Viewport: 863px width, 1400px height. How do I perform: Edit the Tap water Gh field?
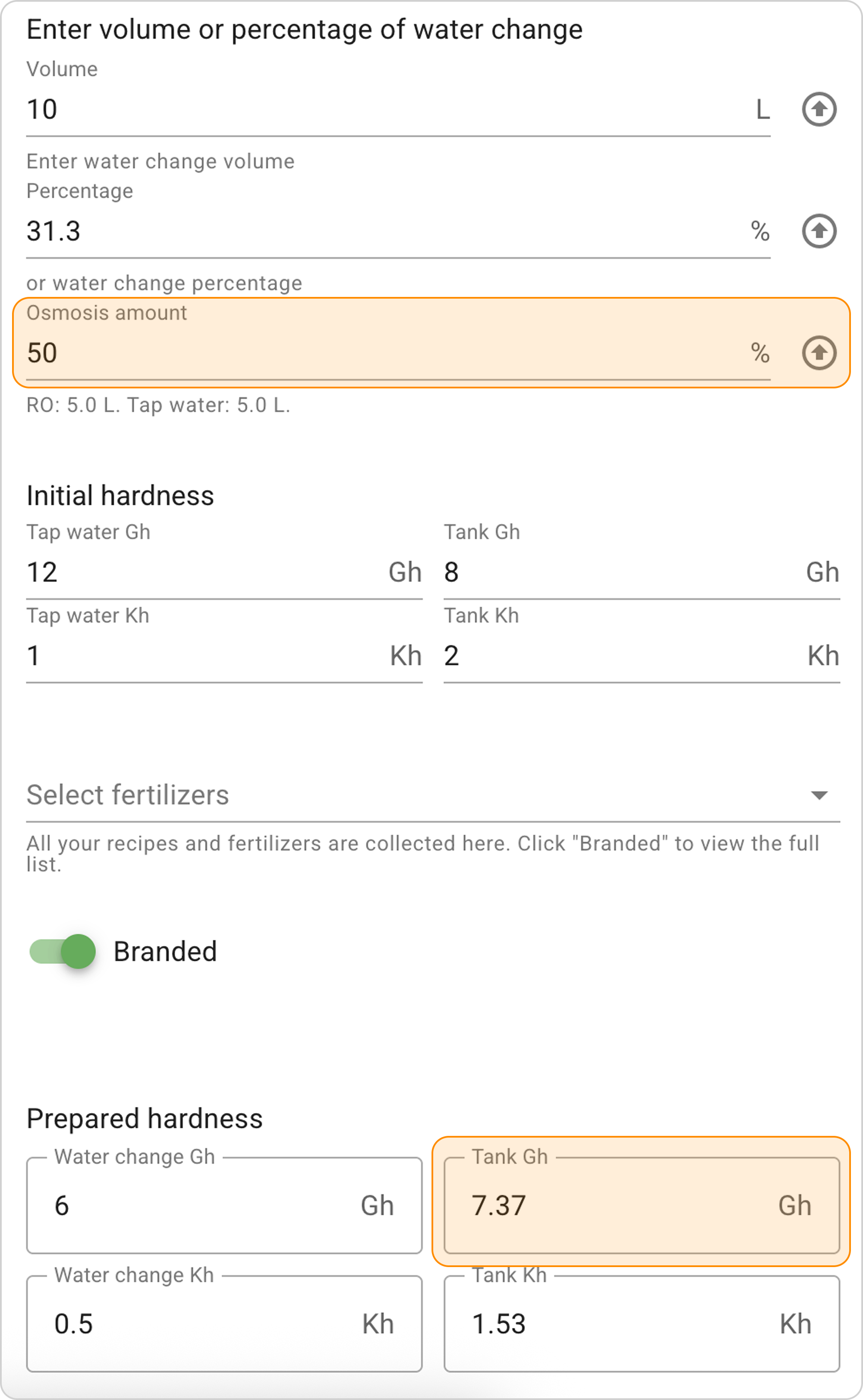[224, 572]
